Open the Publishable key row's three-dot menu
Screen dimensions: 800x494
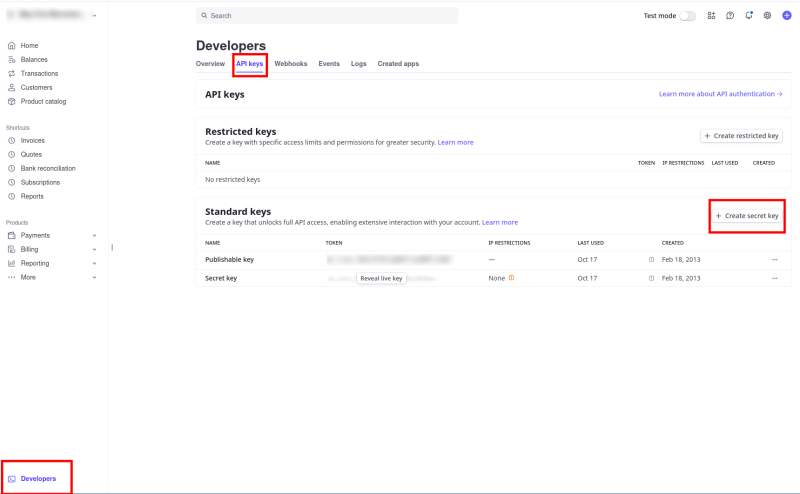pos(774,260)
